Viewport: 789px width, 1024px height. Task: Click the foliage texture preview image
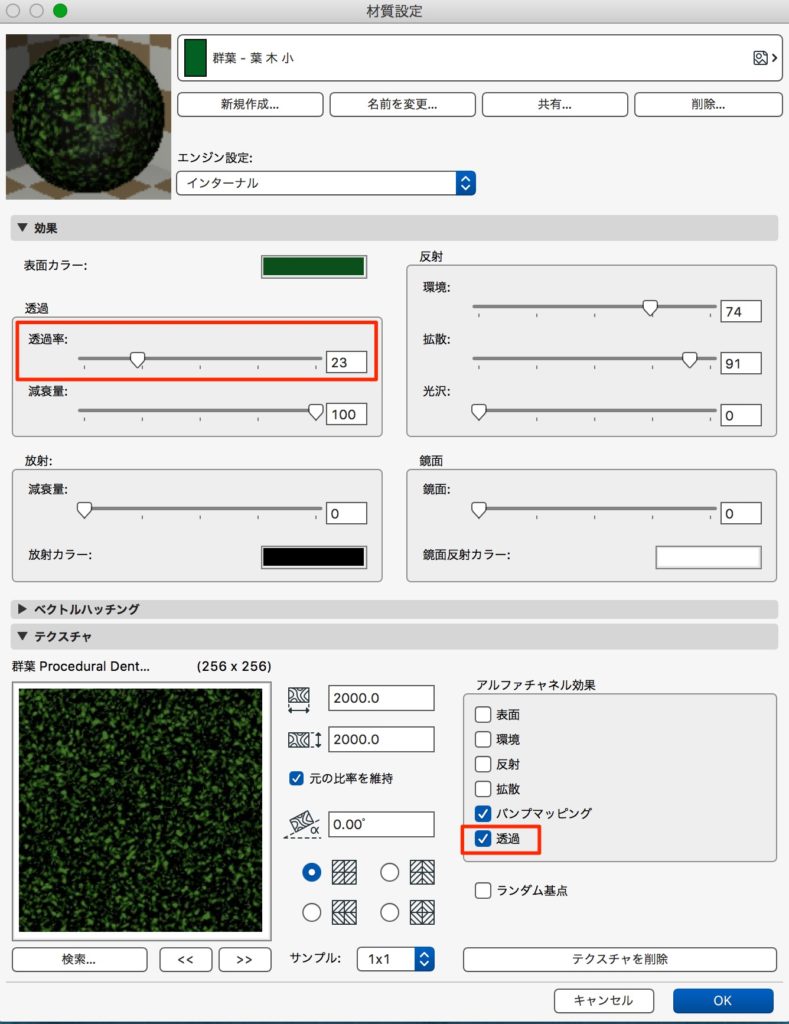click(140, 810)
